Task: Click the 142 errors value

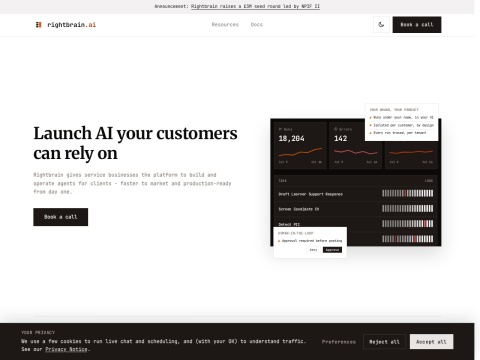Action: click(341, 138)
